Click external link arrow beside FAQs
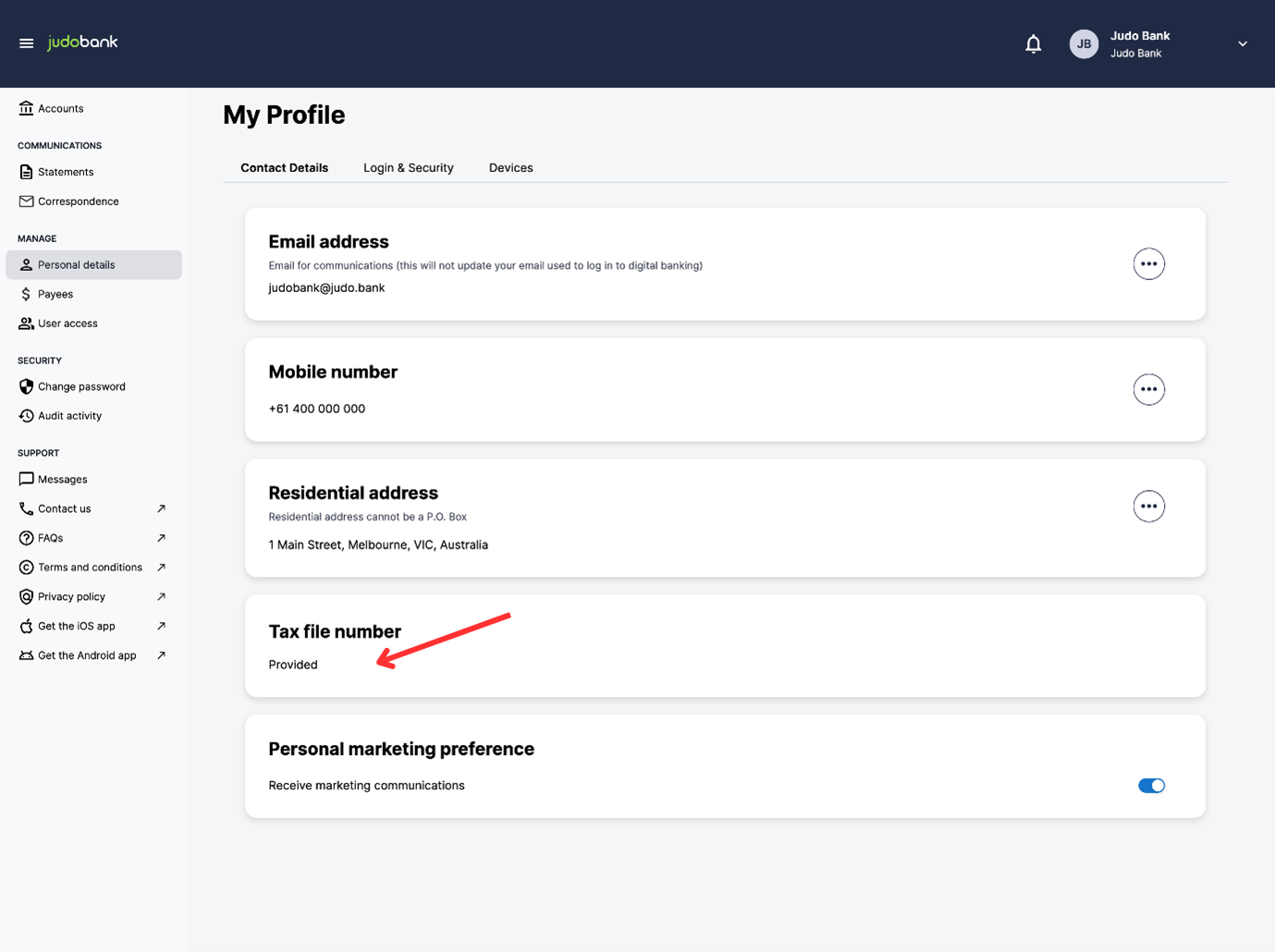This screenshot has width=1275, height=952. pos(162,538)
